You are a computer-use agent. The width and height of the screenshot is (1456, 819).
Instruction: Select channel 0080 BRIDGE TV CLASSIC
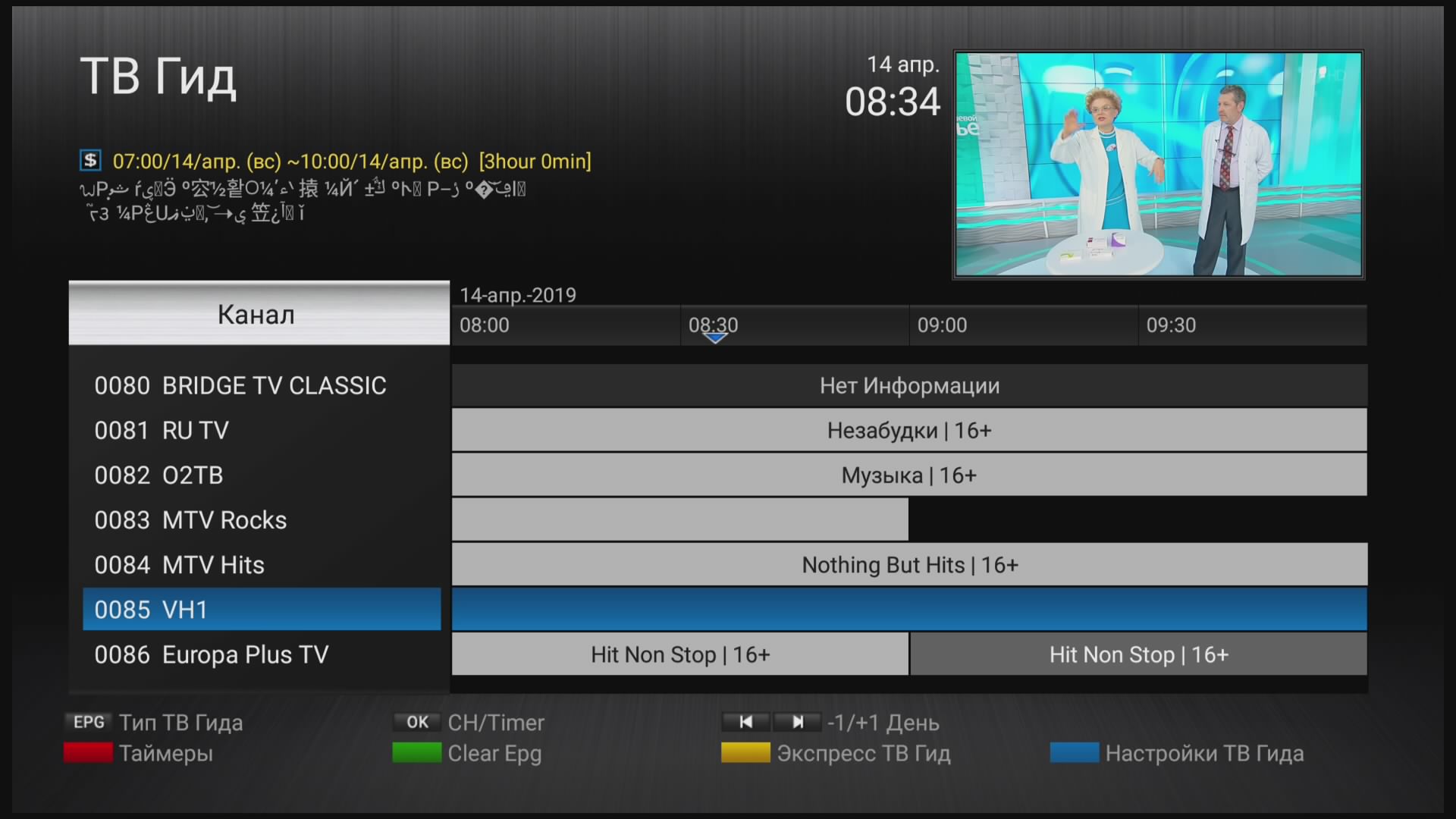click(x=262, y=385)
